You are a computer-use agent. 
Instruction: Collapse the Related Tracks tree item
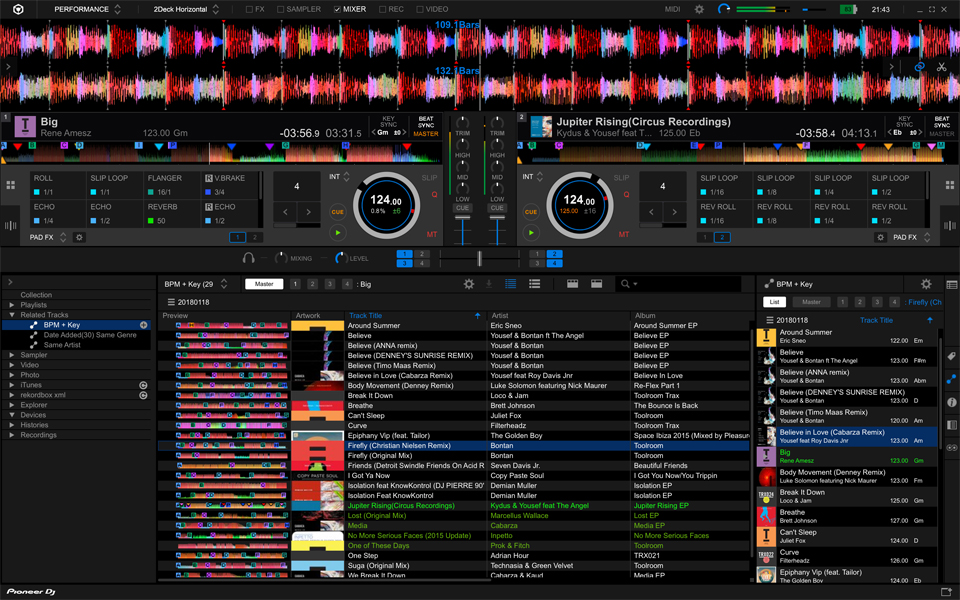point(12,315)
